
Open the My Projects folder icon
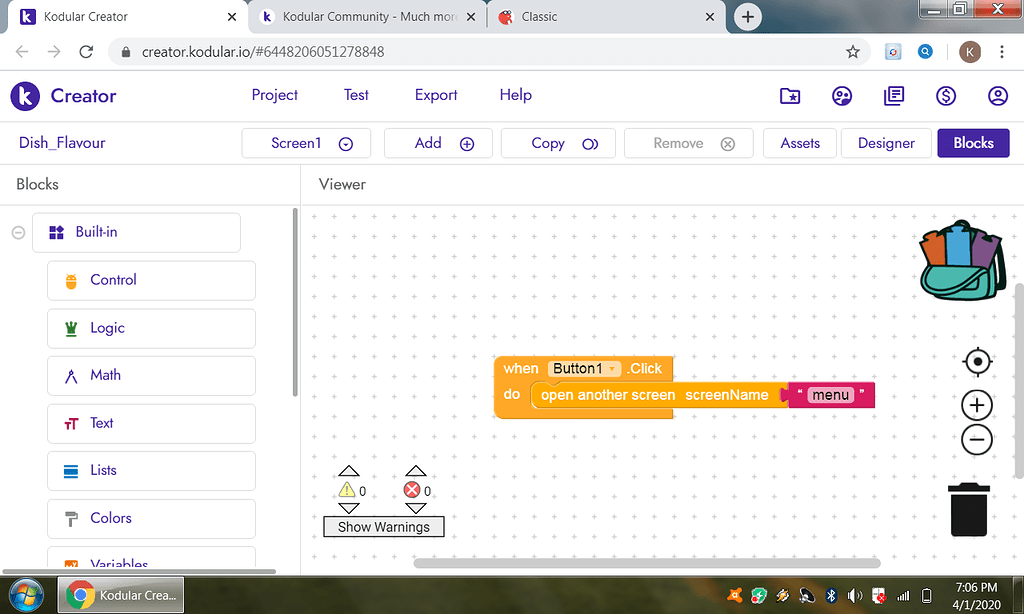[x=789, y=96]
